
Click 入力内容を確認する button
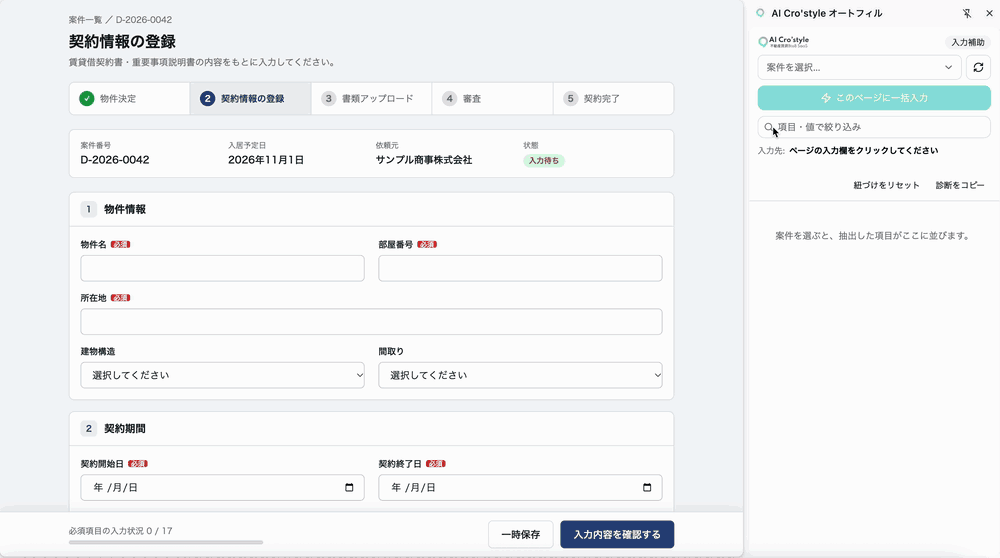point(617,534)
